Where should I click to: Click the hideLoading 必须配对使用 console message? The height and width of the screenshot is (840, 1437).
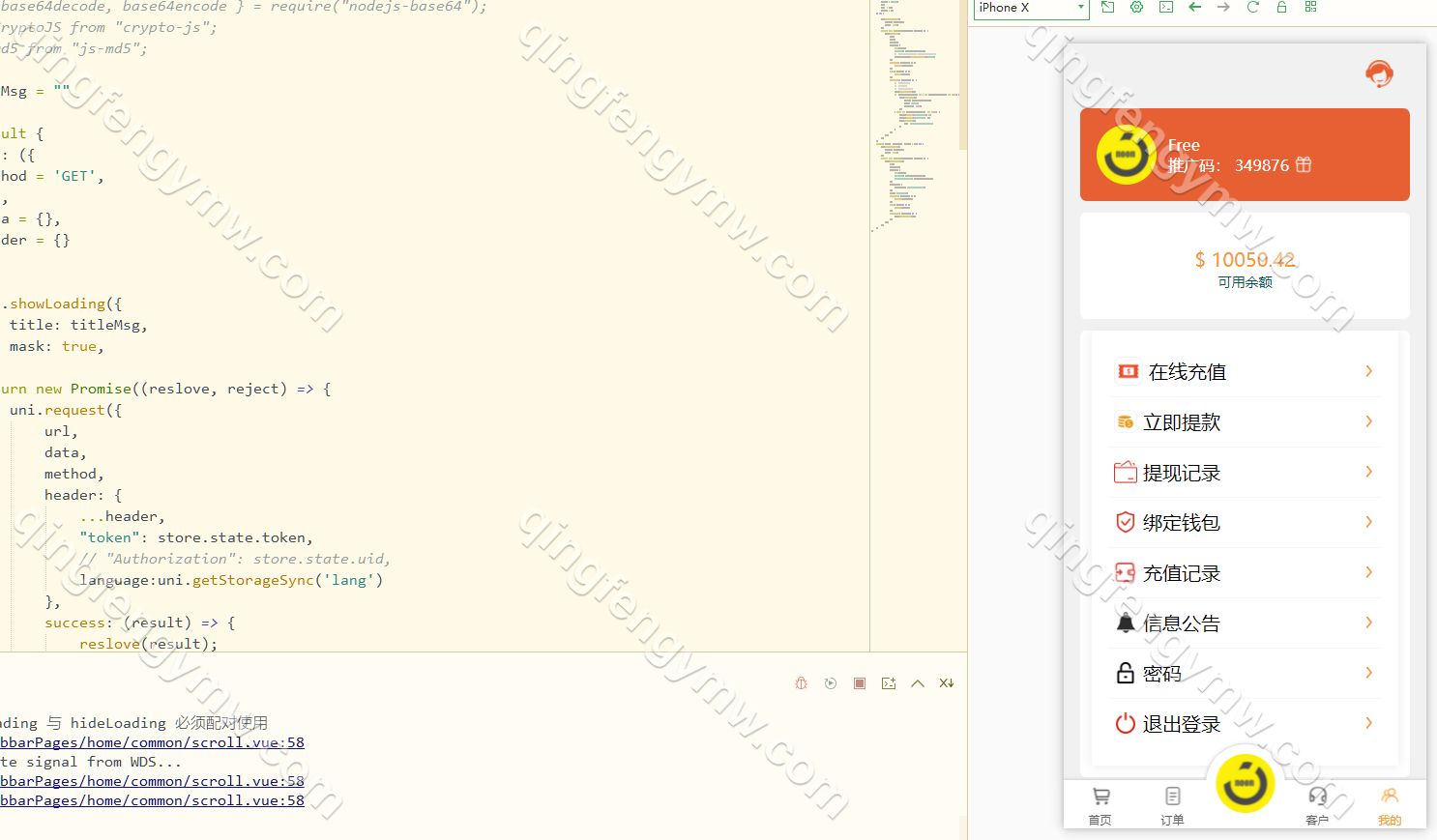click(133, 723)
